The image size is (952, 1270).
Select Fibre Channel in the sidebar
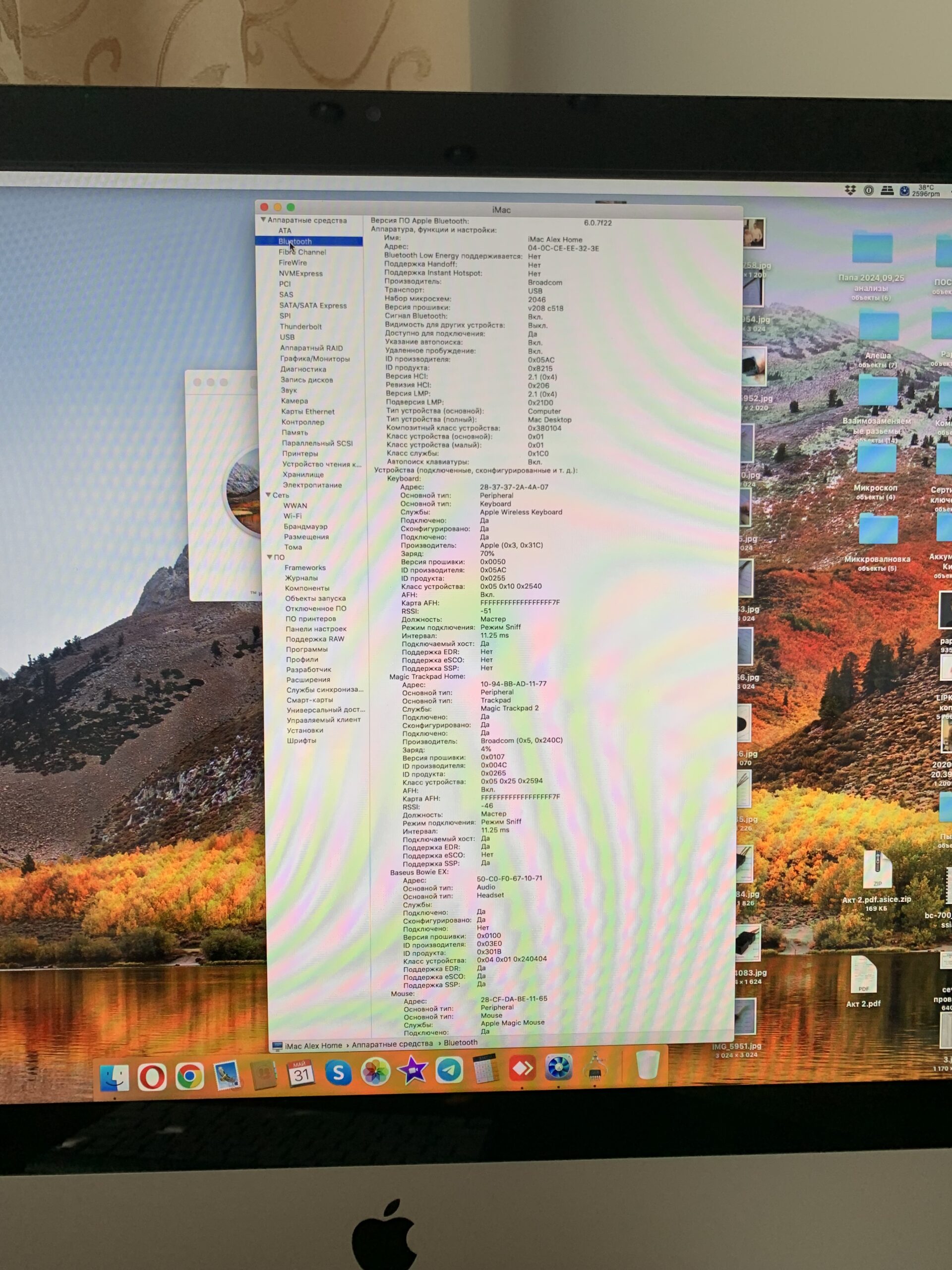coord(302,252)
